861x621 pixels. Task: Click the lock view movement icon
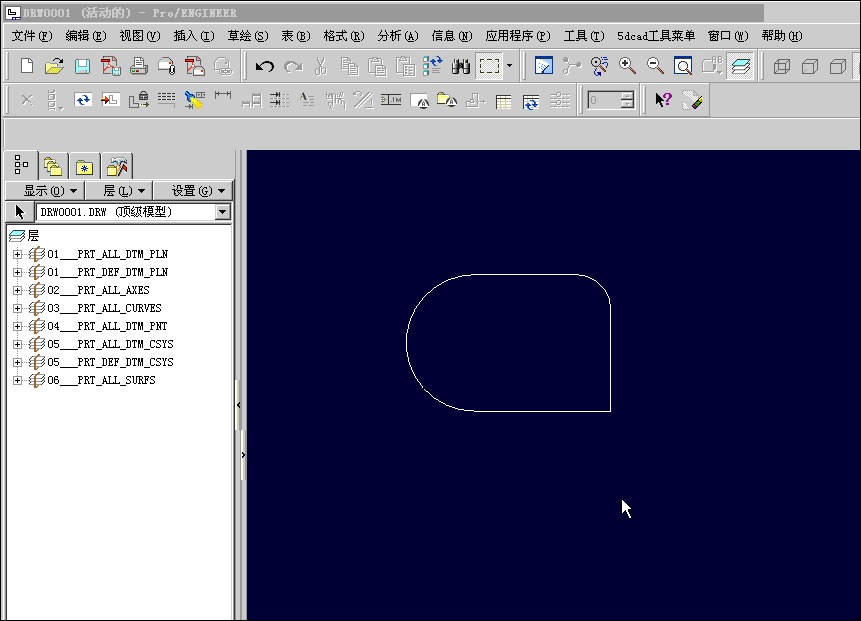coord(138,100)
